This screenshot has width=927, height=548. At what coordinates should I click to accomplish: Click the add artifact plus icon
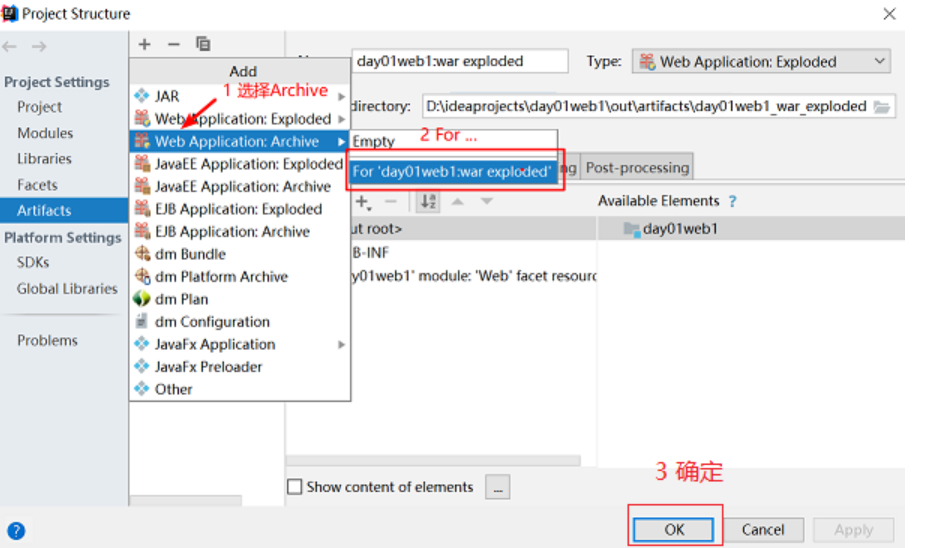coord(144,44)
